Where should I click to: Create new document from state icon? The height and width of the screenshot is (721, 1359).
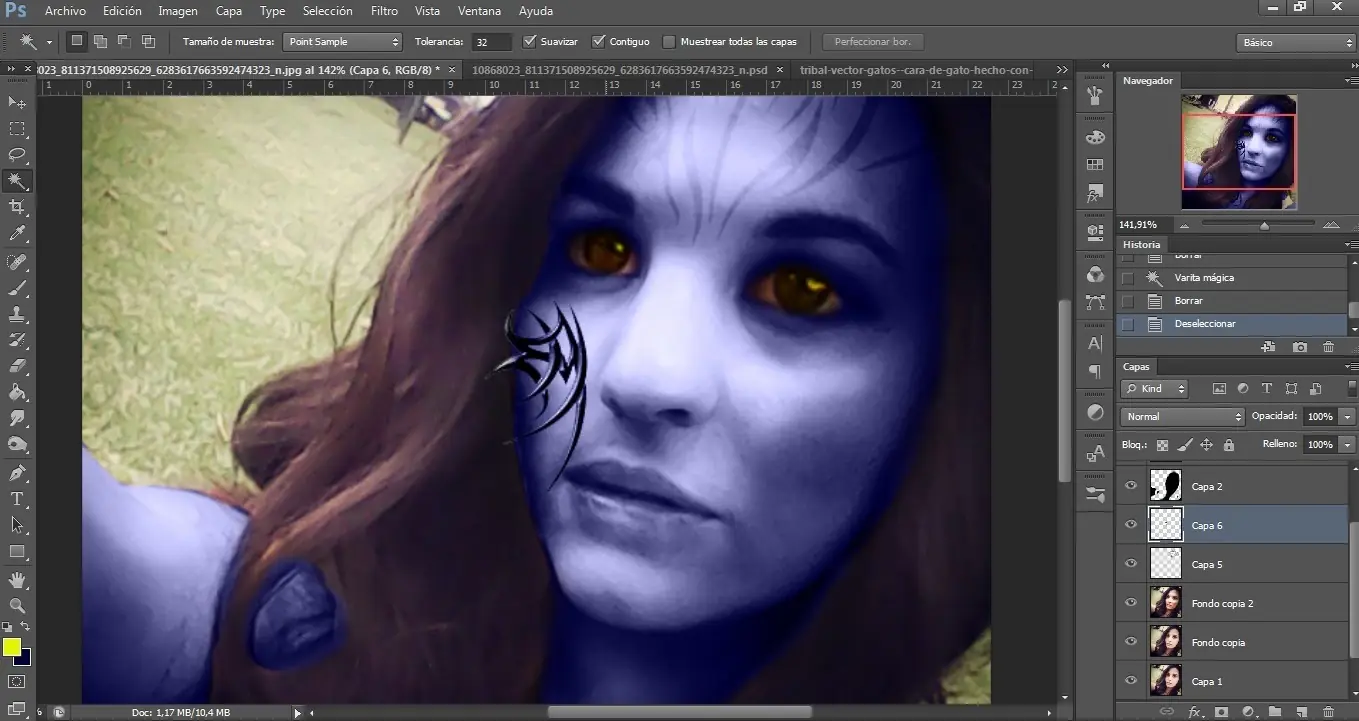[1268, 347]
